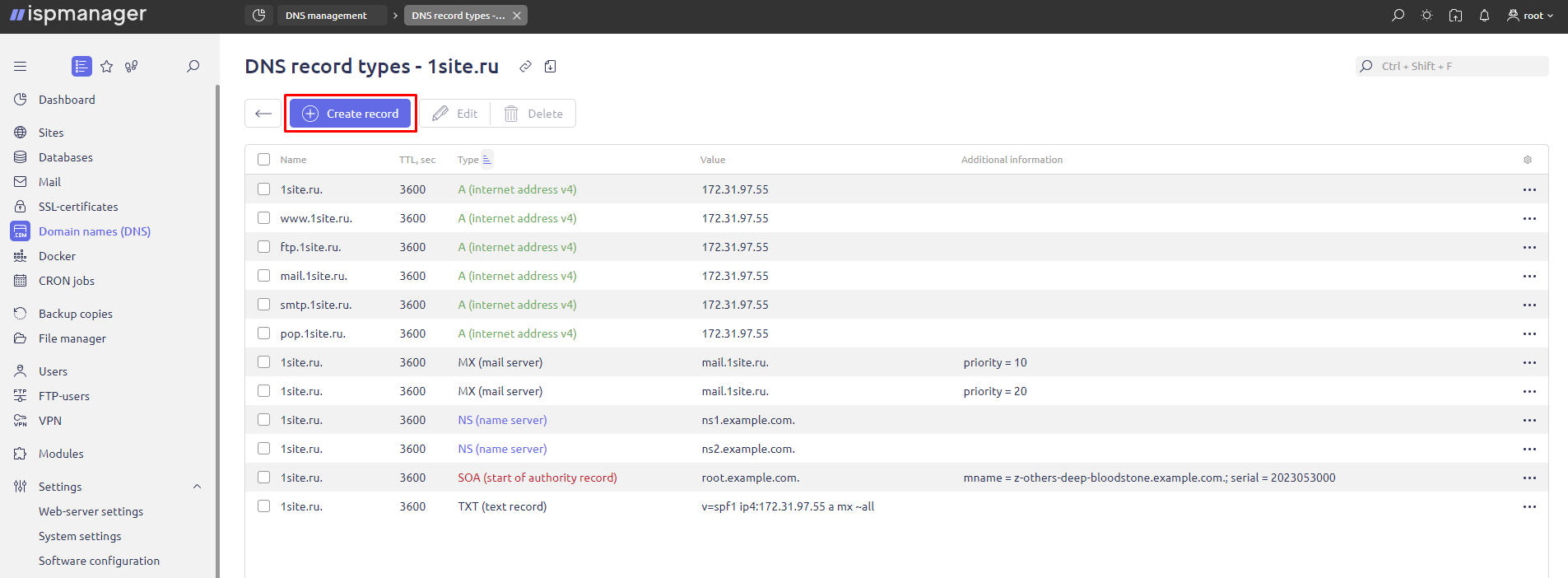Open row menu for pop.1site.ru. record
1568x578 pixels.
[1529, 333]
